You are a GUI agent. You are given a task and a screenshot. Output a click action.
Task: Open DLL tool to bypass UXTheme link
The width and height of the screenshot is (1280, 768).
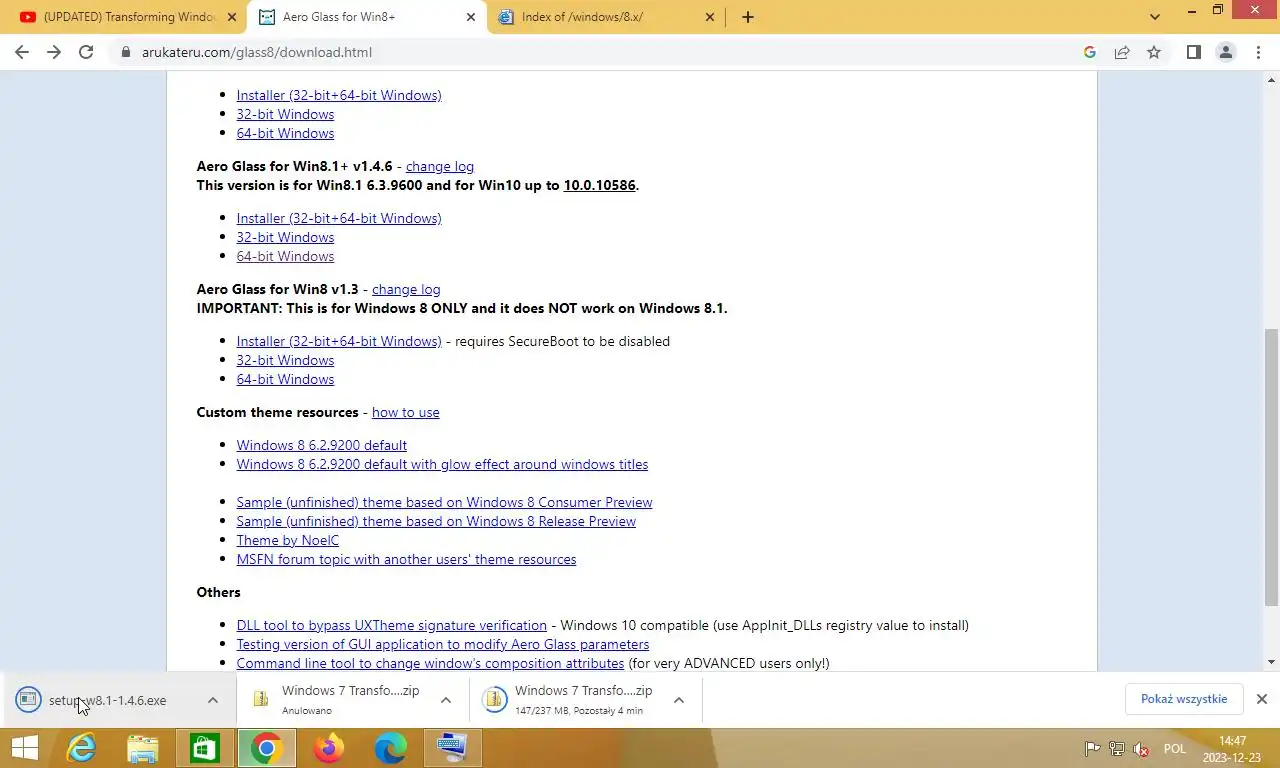(x=392, y=625)
